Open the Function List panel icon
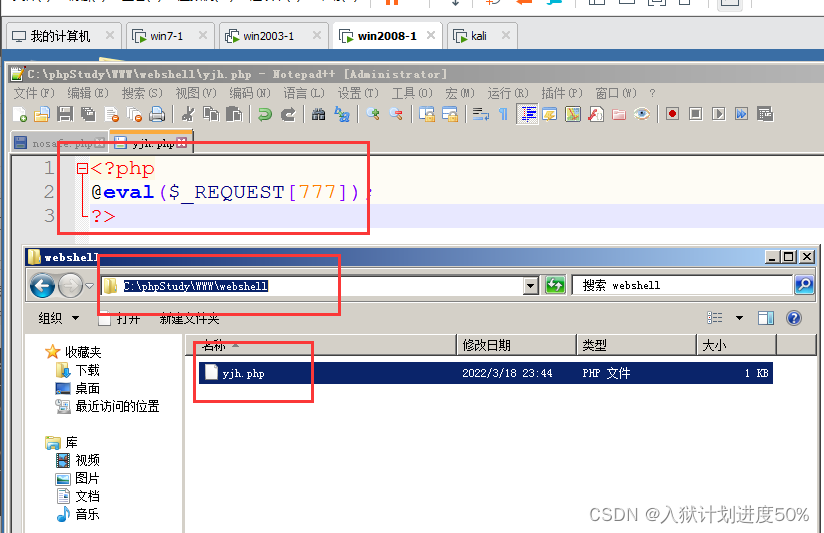Screen dimensions: 824x533 [596, 114]
